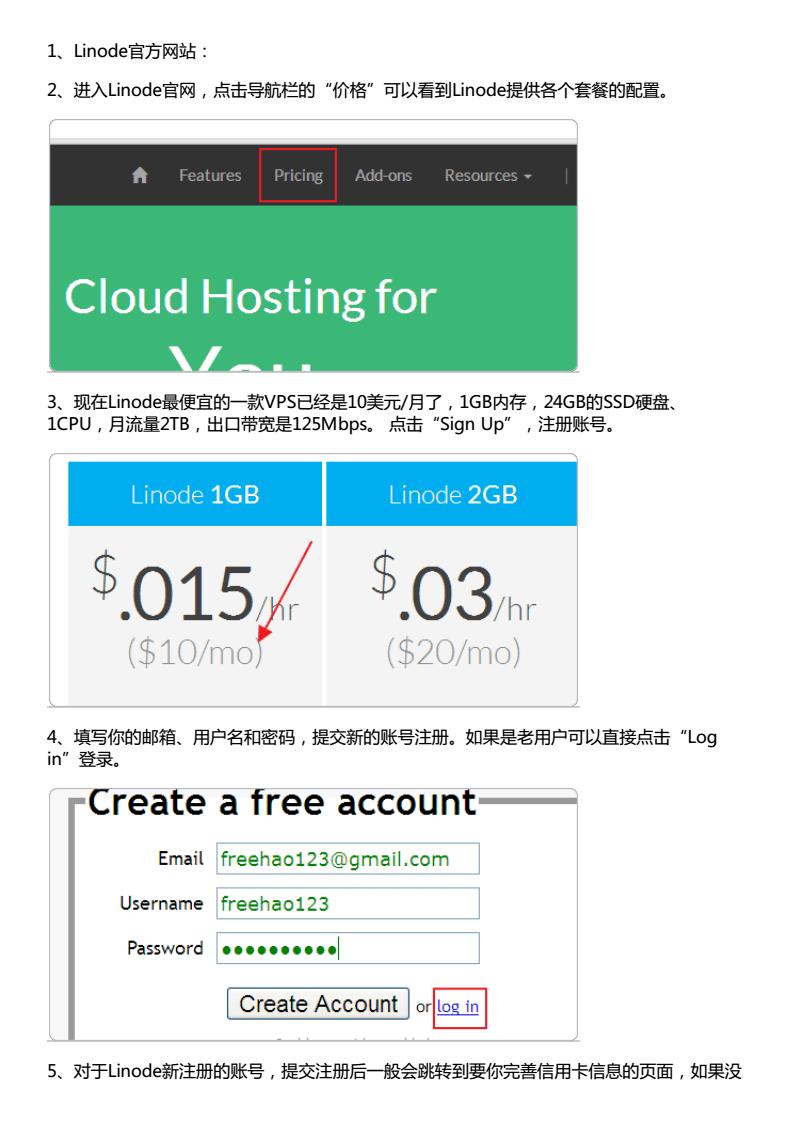Click the Email field label
Viewport: 793px width, 1121px height.
pyautogui.click(x=181, y=858)
